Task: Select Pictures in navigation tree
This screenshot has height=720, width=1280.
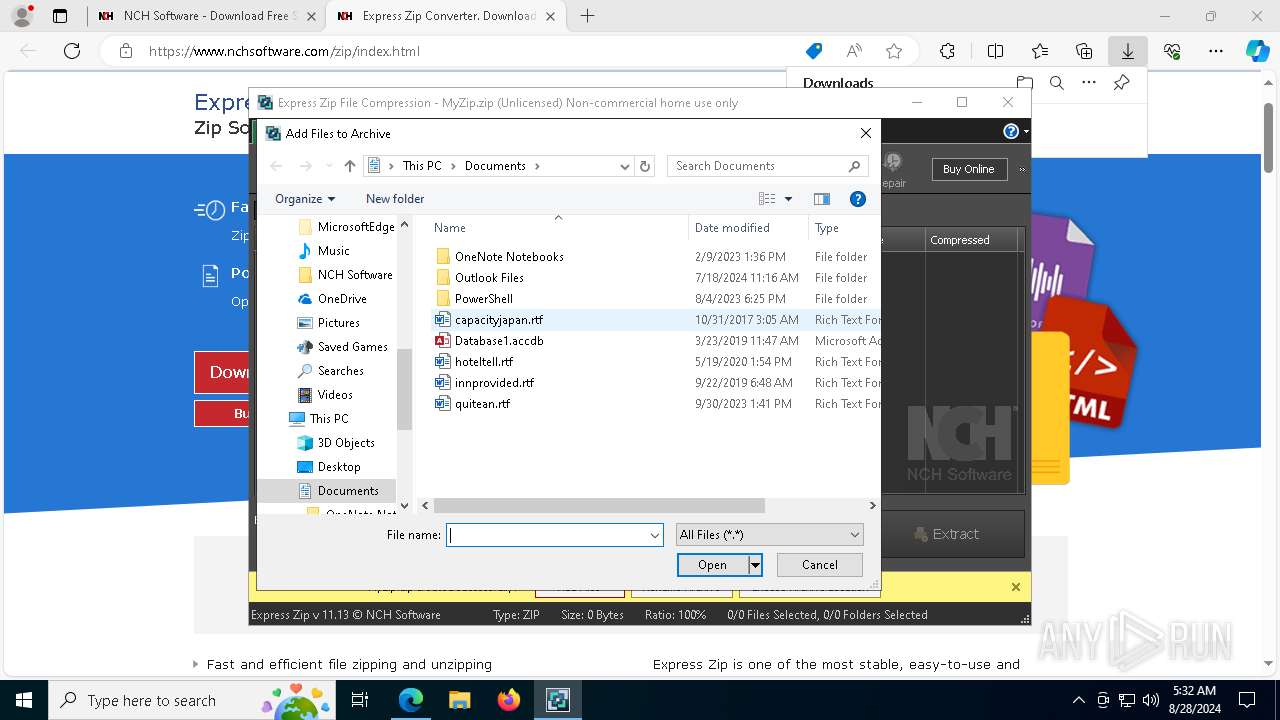Action: 329,323
